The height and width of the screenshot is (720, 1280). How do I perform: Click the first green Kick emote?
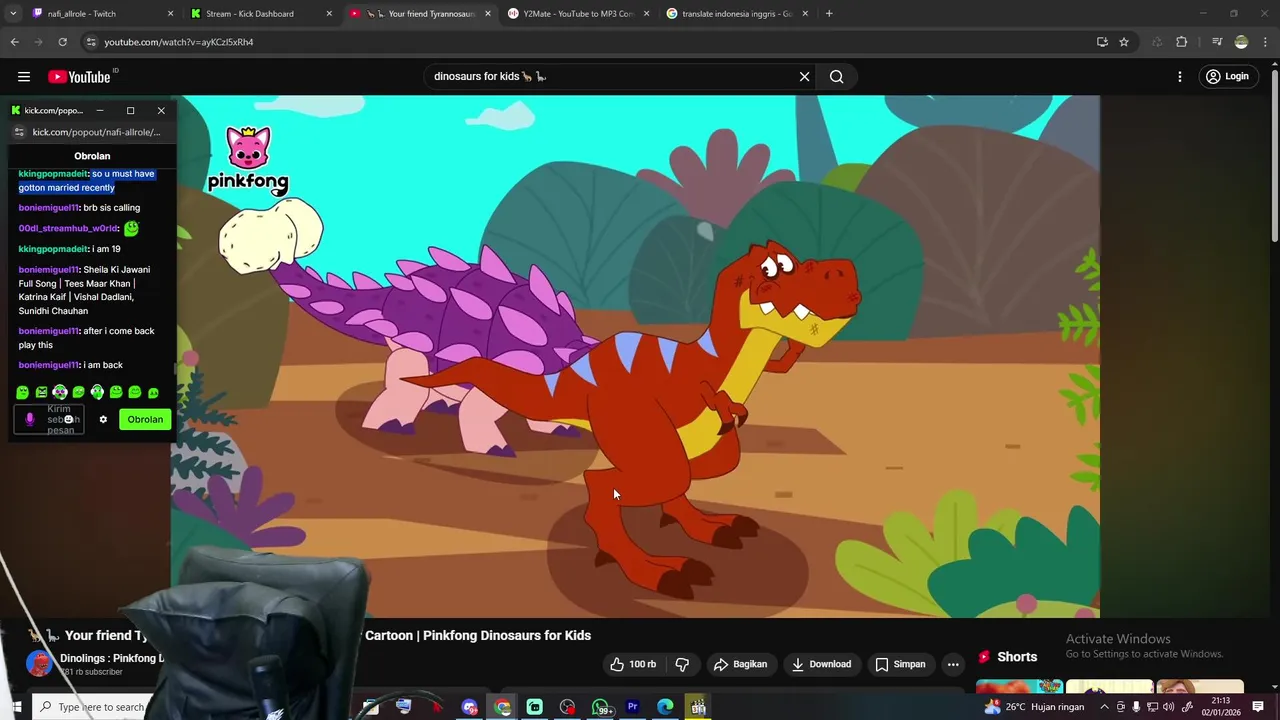[22, 393]
